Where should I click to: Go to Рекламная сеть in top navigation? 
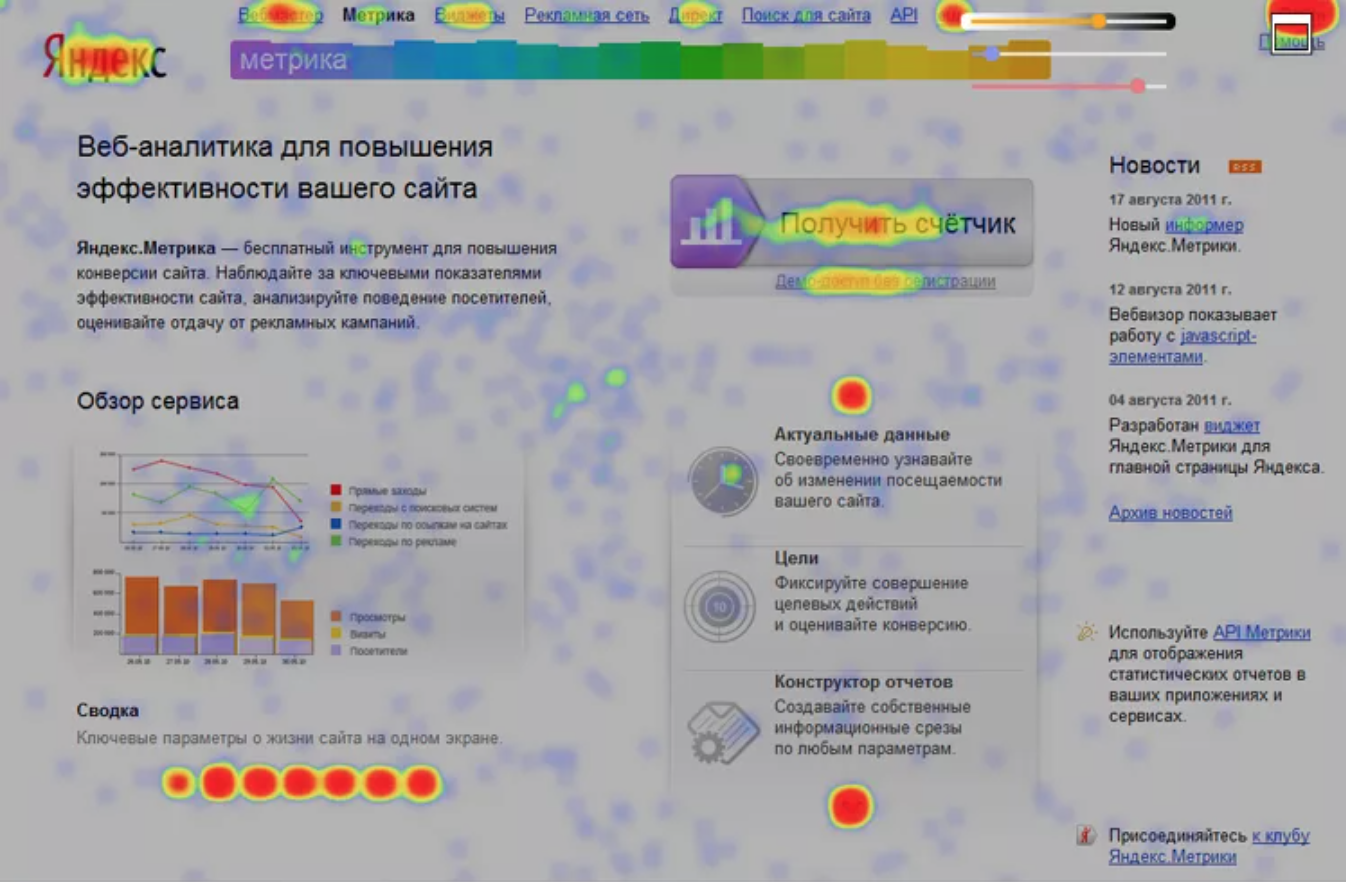coord(587,16)
